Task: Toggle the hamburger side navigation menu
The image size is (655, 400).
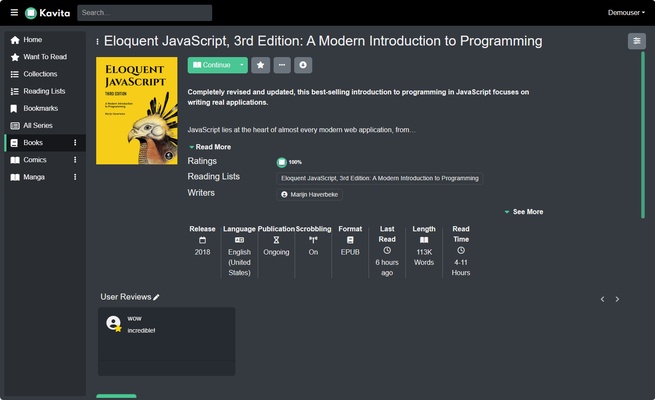Action: (14, 13)
